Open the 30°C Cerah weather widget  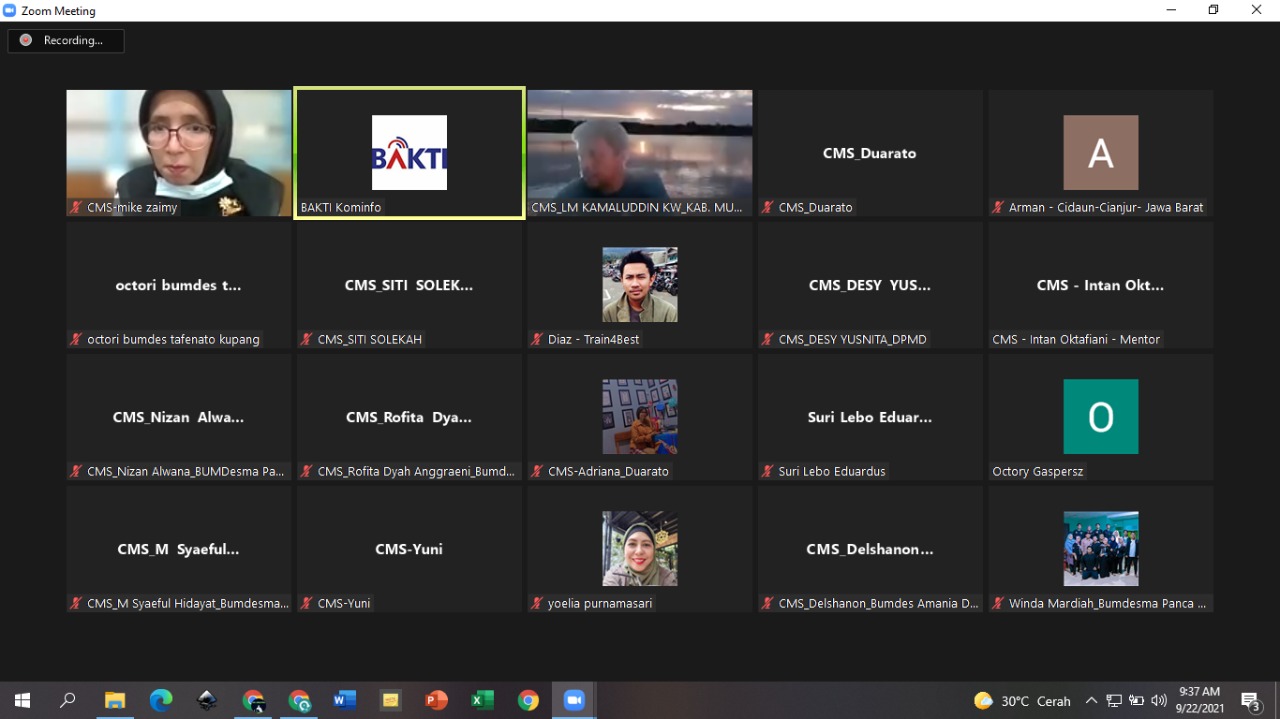(1022, 700)
